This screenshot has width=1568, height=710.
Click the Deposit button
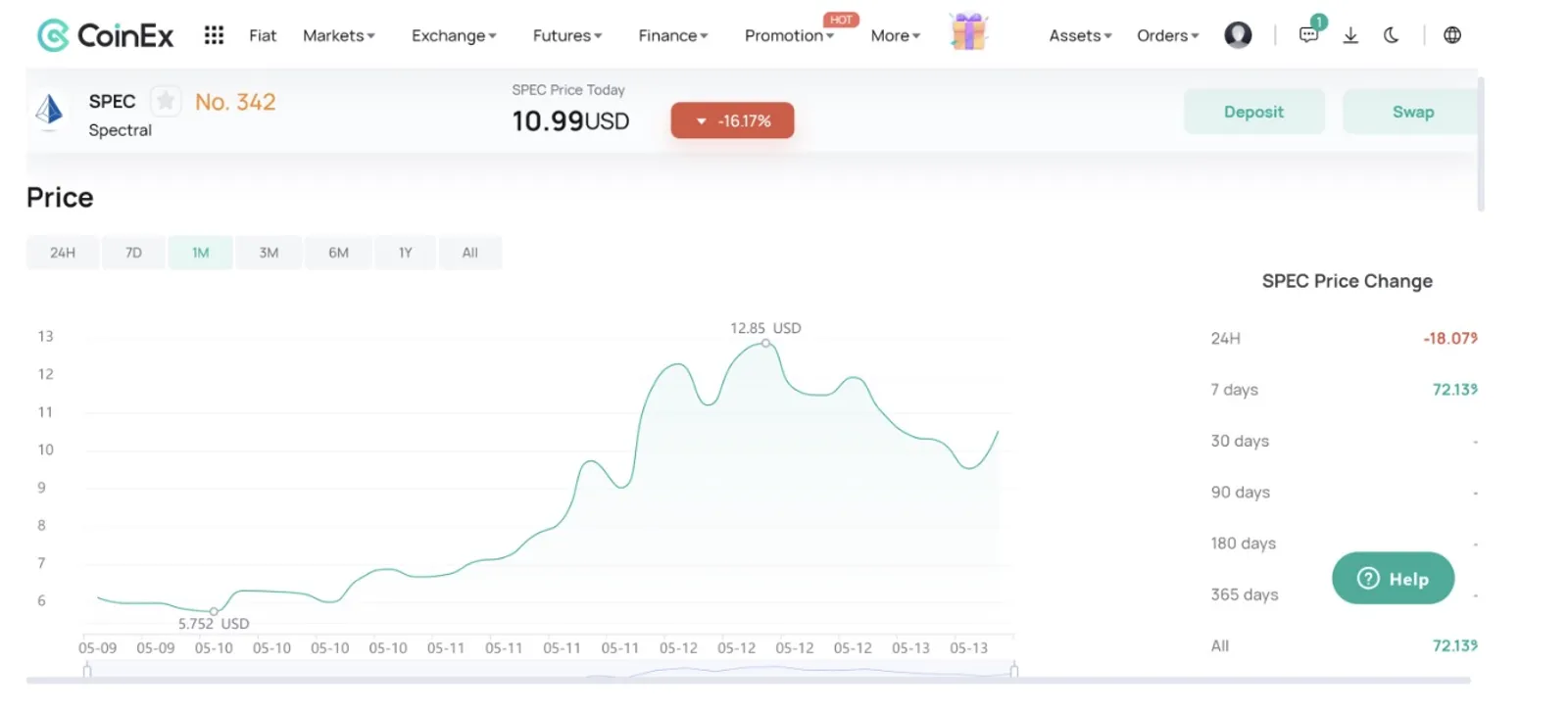click(x=1253, y=112)
